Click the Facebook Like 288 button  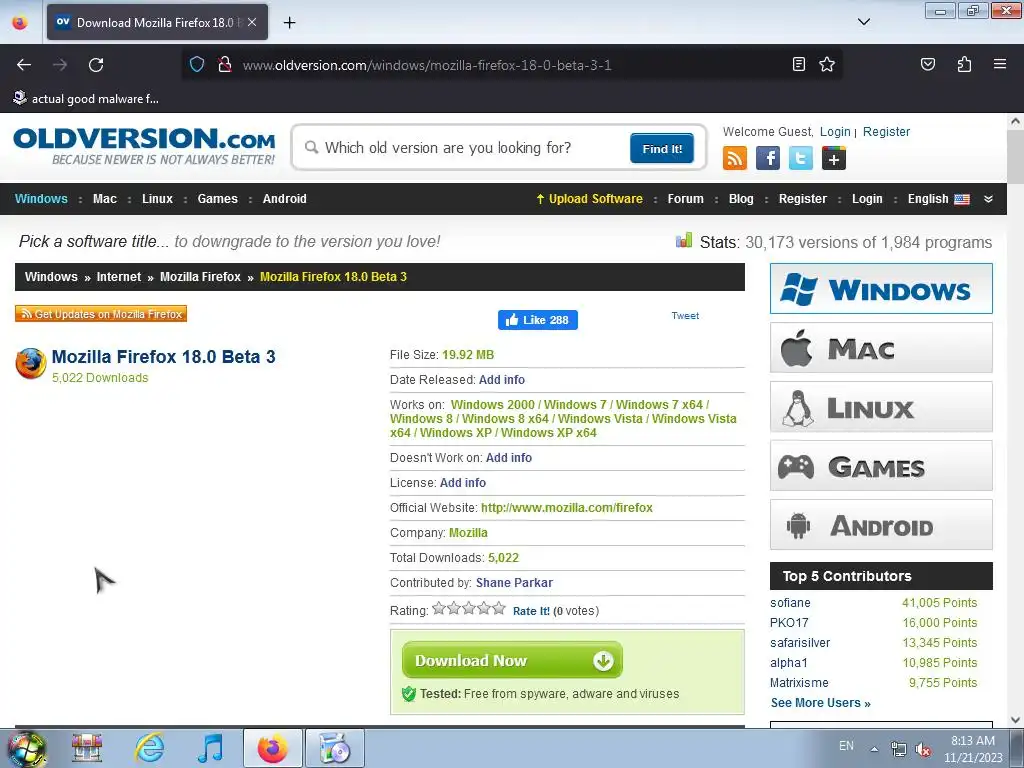pyautogui.click(x=537, y=320)
